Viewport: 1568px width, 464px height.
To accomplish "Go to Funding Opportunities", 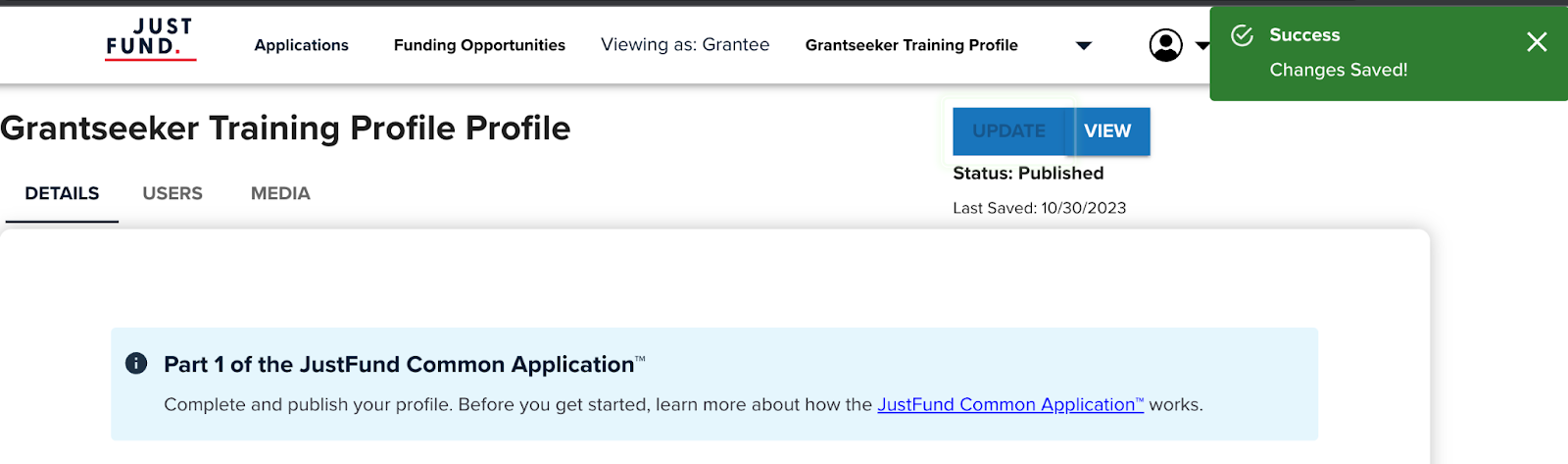I will [x=479, y=45].
